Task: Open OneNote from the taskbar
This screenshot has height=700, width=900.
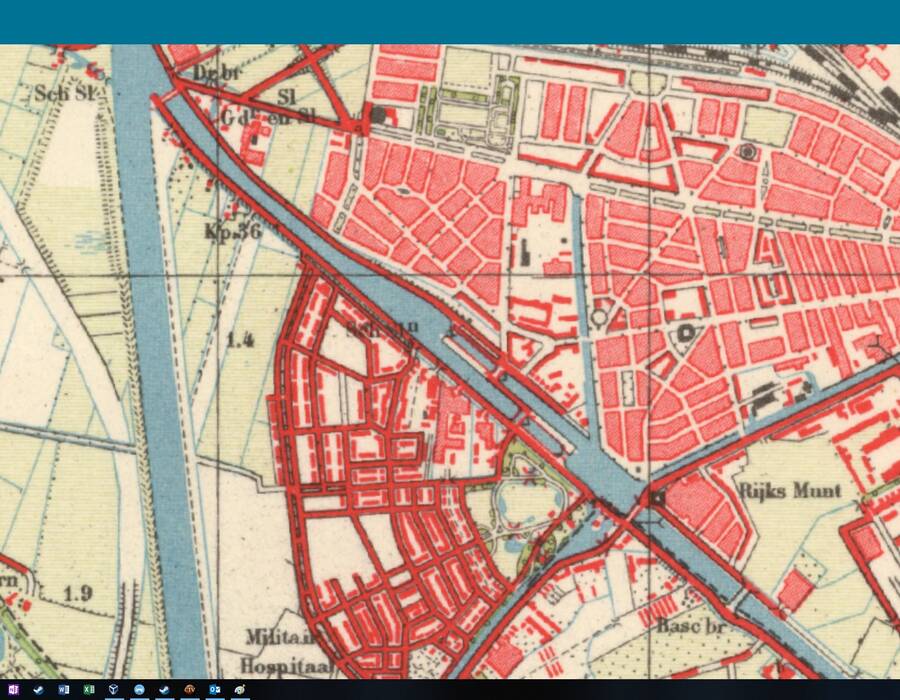Action: pyautogui.click(x=13, y=689)
